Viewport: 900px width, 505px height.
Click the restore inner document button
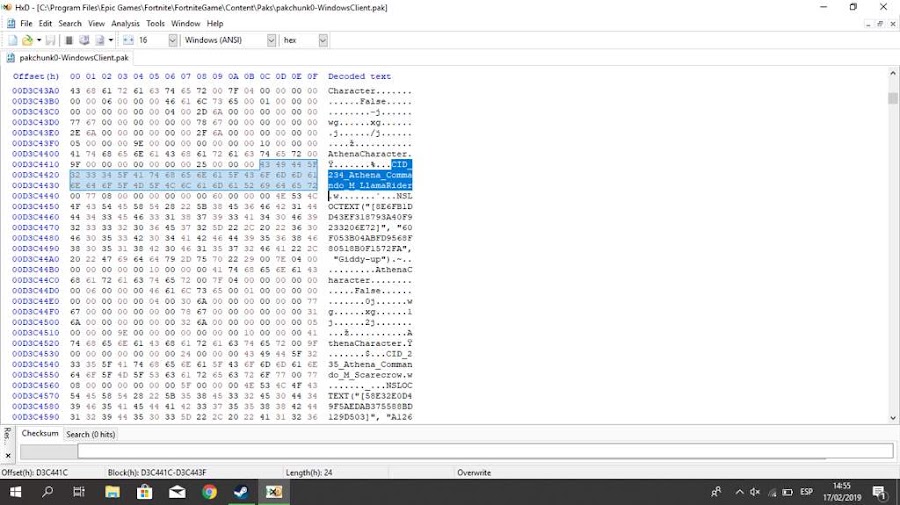[x=880, y=24]
